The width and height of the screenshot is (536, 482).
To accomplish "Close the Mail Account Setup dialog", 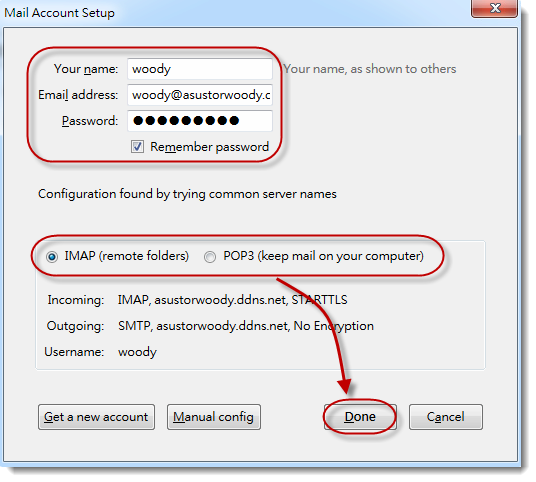I will pyautogui.click(x=495, y=8).
